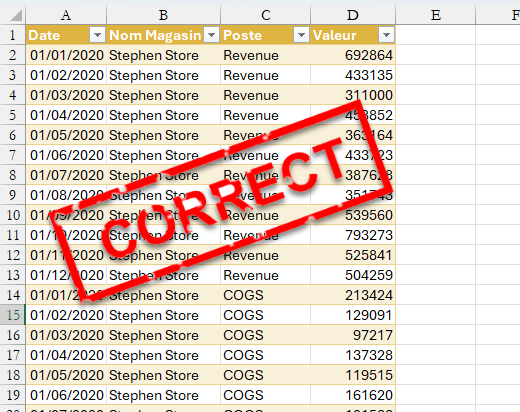Viewport: 520px width, 412px height.
Task: Select column A header
Action: pyautogui.click(x=66, y=15)
